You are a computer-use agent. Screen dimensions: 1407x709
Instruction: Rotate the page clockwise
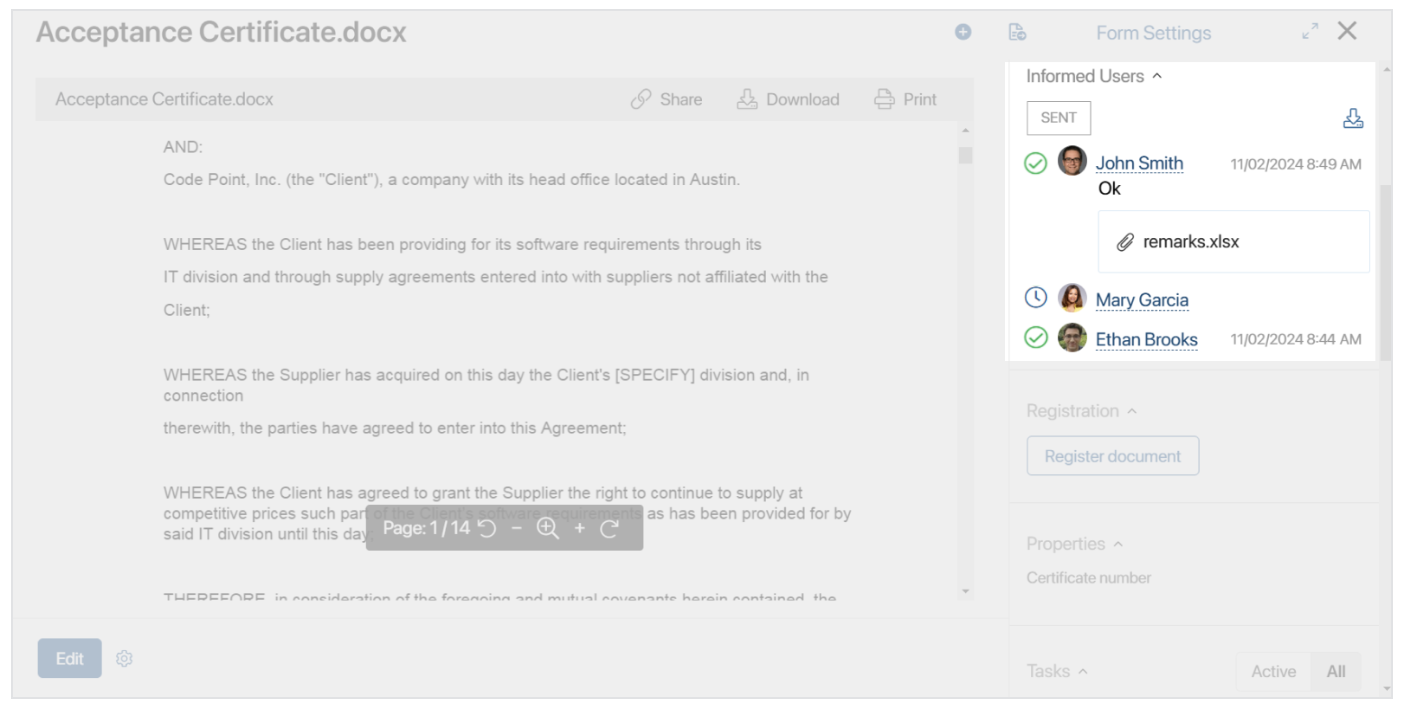(610, 528)
